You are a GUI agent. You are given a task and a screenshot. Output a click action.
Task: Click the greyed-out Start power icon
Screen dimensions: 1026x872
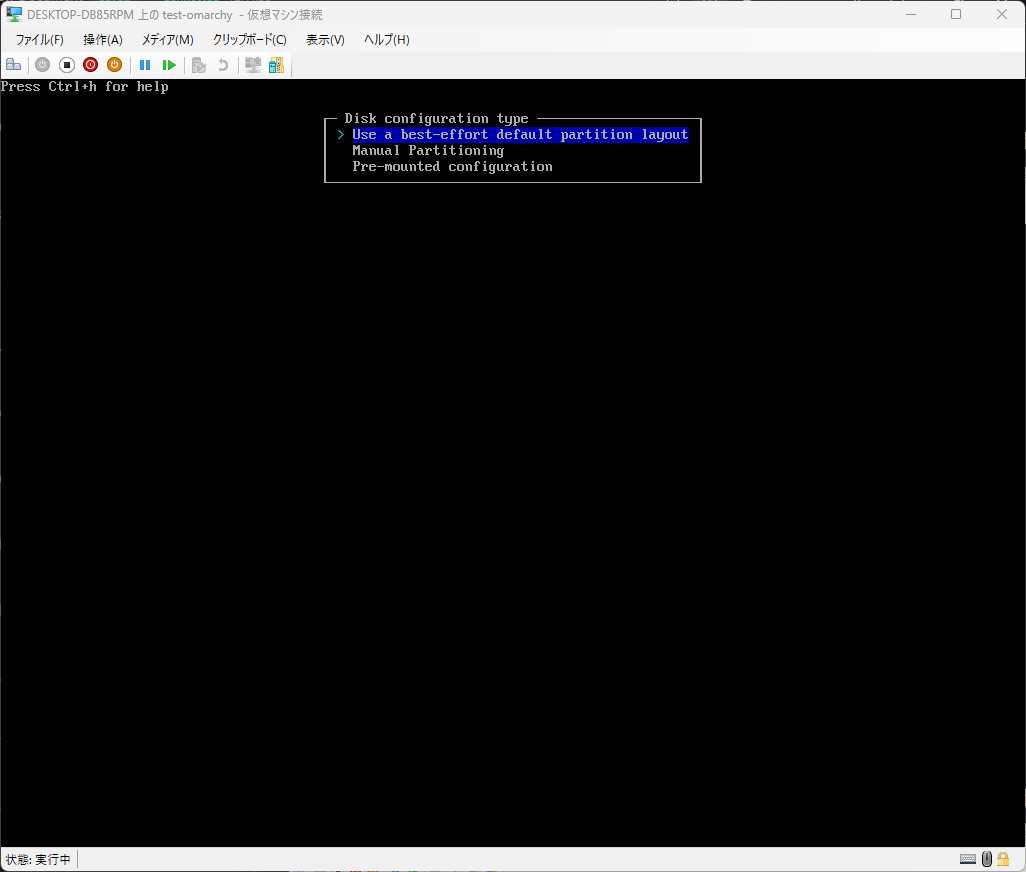point(43,65)
